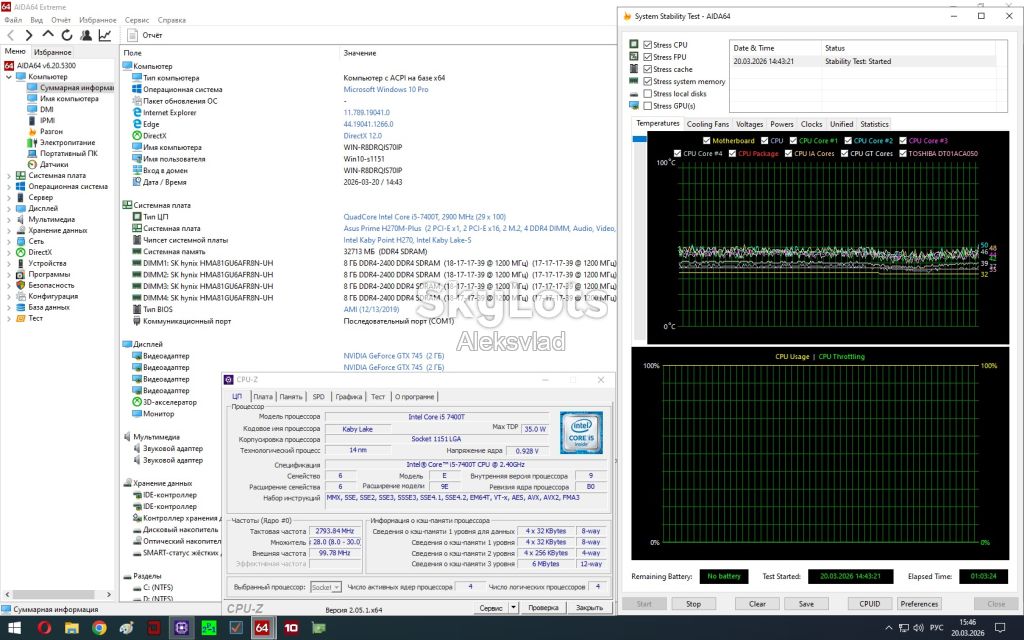The height and width of the screenshot is (640, 1024).
Task: Select the IPMI tree item icon
Action: [x=32, y=120]
